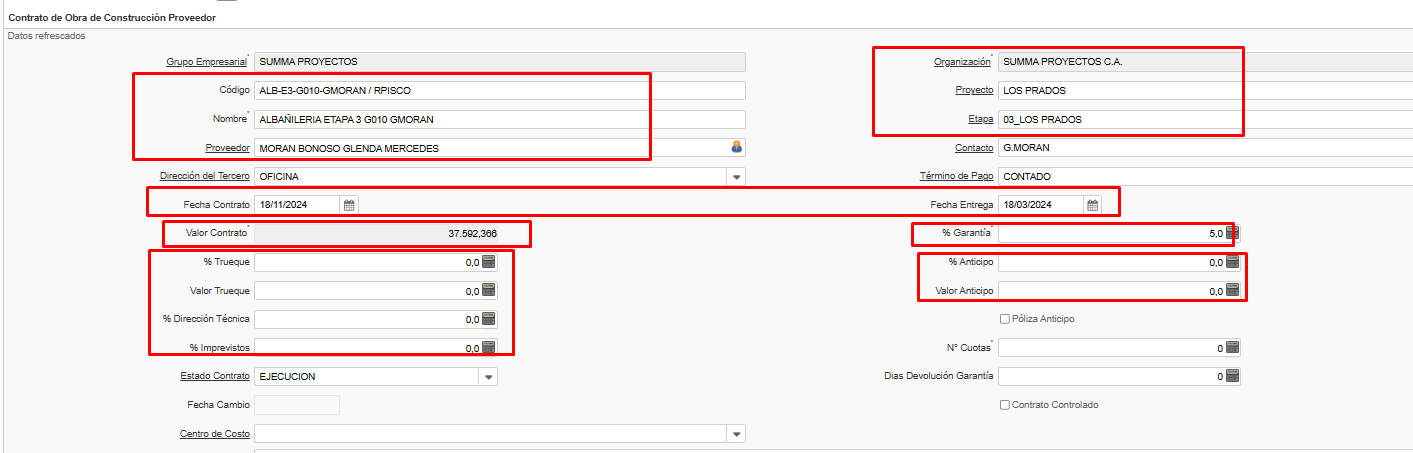1413x453 pixels.
Task: Open calculator for % Imprevistos field
Action: [489, 348]
